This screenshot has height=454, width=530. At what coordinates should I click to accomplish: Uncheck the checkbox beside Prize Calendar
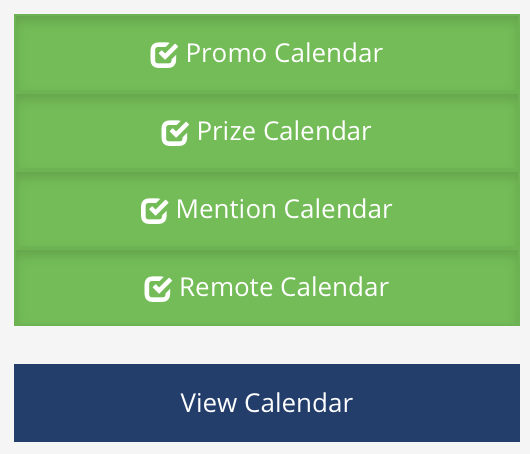click(175, 133)
